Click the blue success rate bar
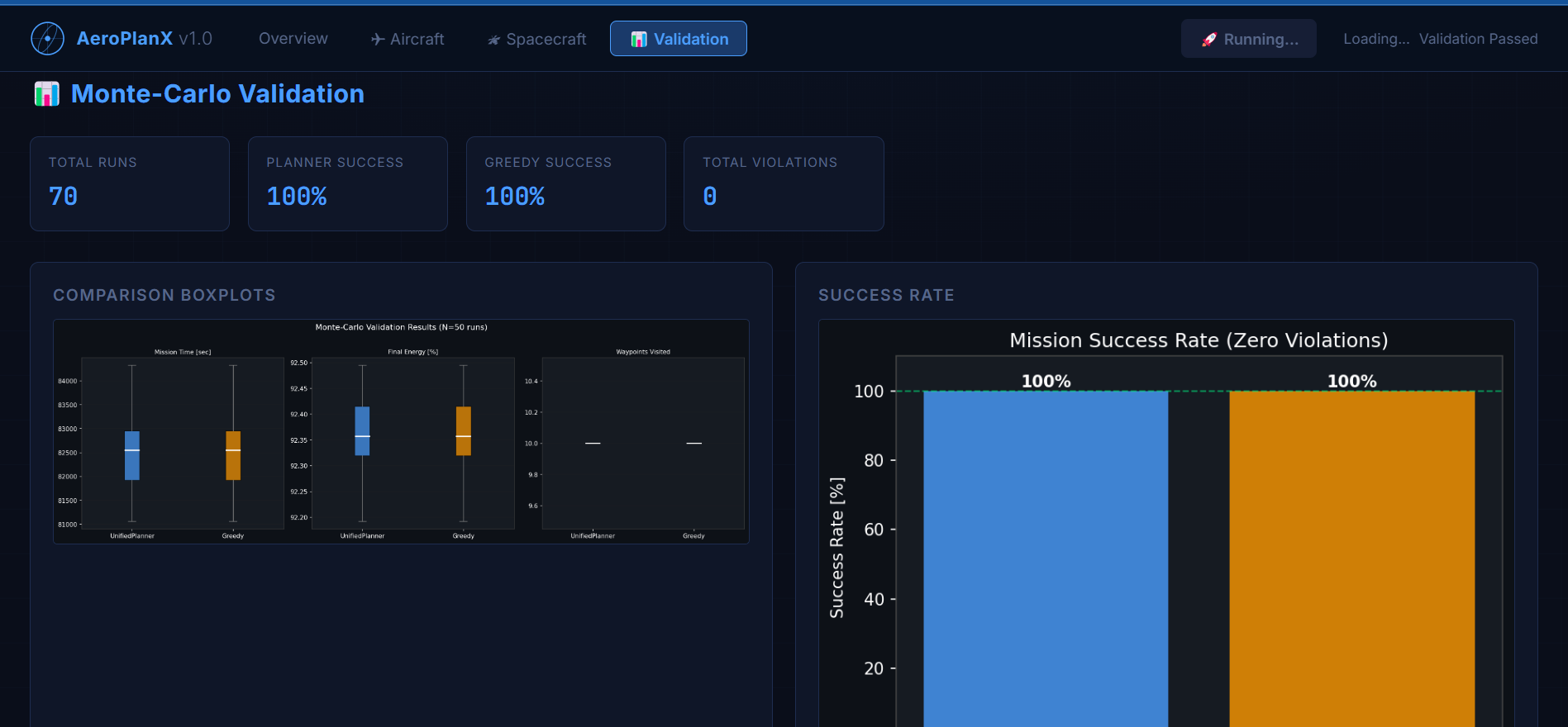This screenshot has height=727, width=1568. pyautogui.click(x=1046, y=558)
